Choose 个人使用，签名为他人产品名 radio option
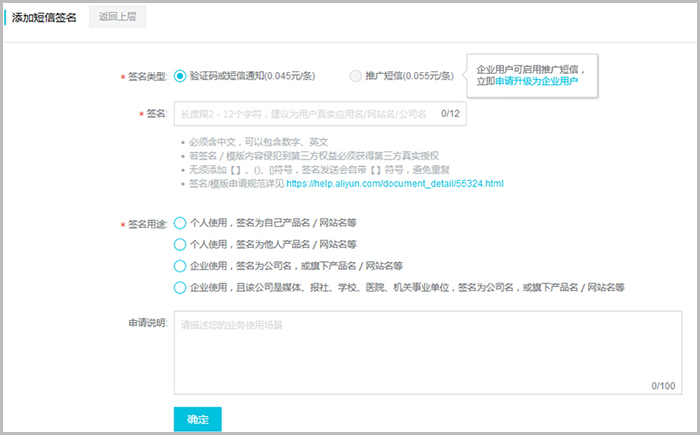Screen dimensions: 700x435 180,244
